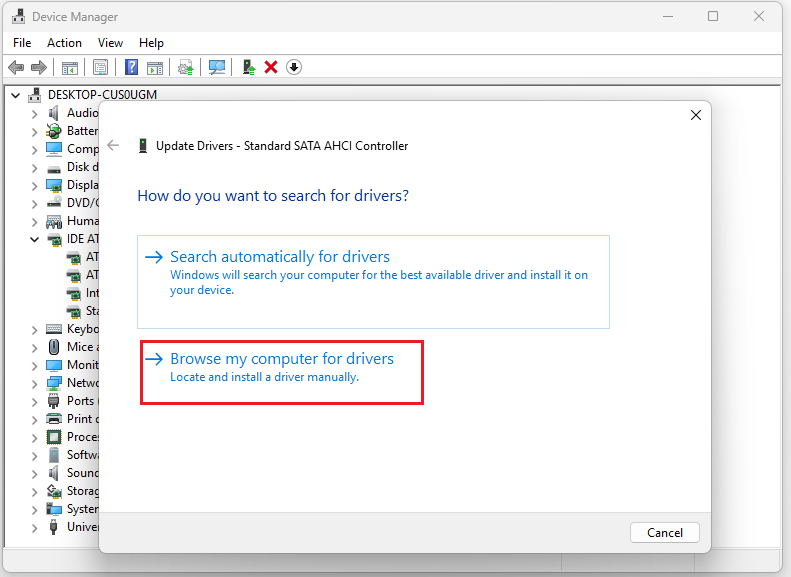Expand the Ports category chevron

(34, 401)
